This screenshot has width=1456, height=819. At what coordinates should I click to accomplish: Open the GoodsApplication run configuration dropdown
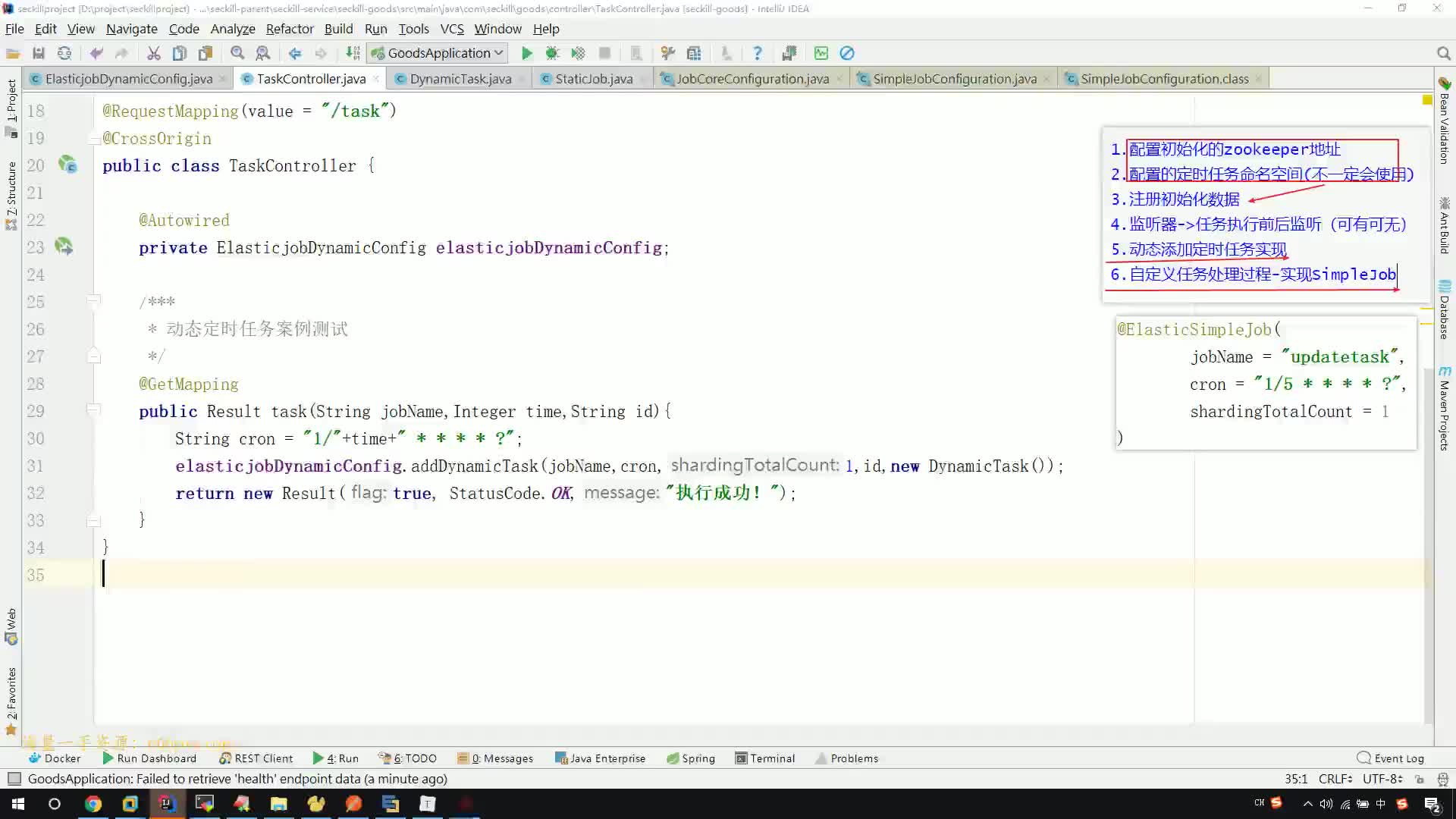[437, 53]
